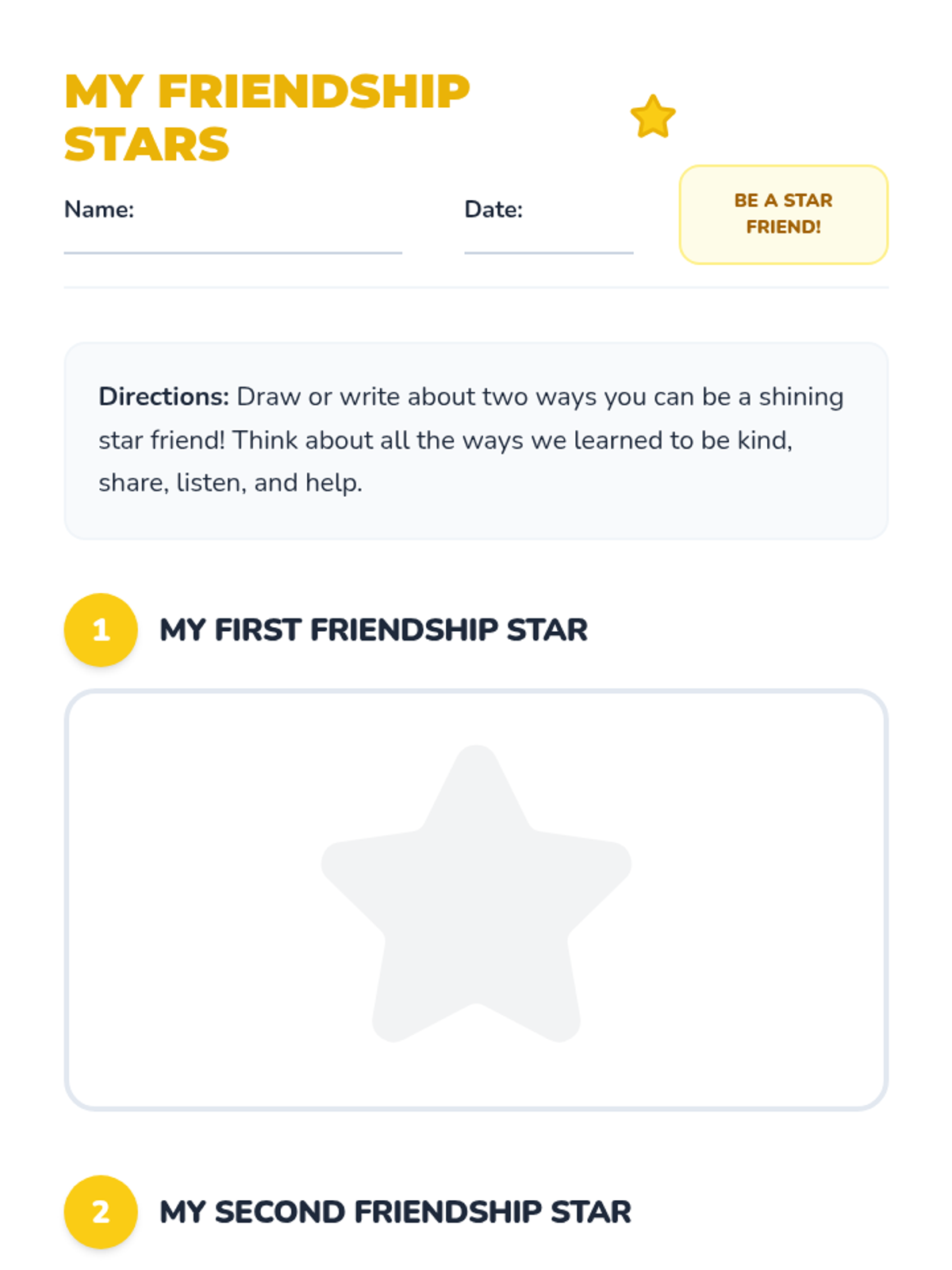
Task: Click the yellow number 2 badge
Action: coord(101,1211)
